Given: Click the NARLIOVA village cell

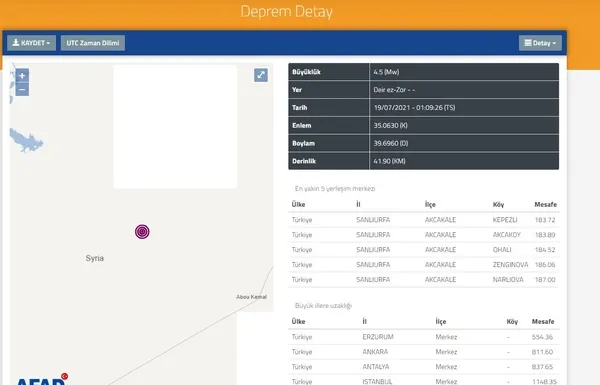Looking at the screenshot, I should pos(508,280).
